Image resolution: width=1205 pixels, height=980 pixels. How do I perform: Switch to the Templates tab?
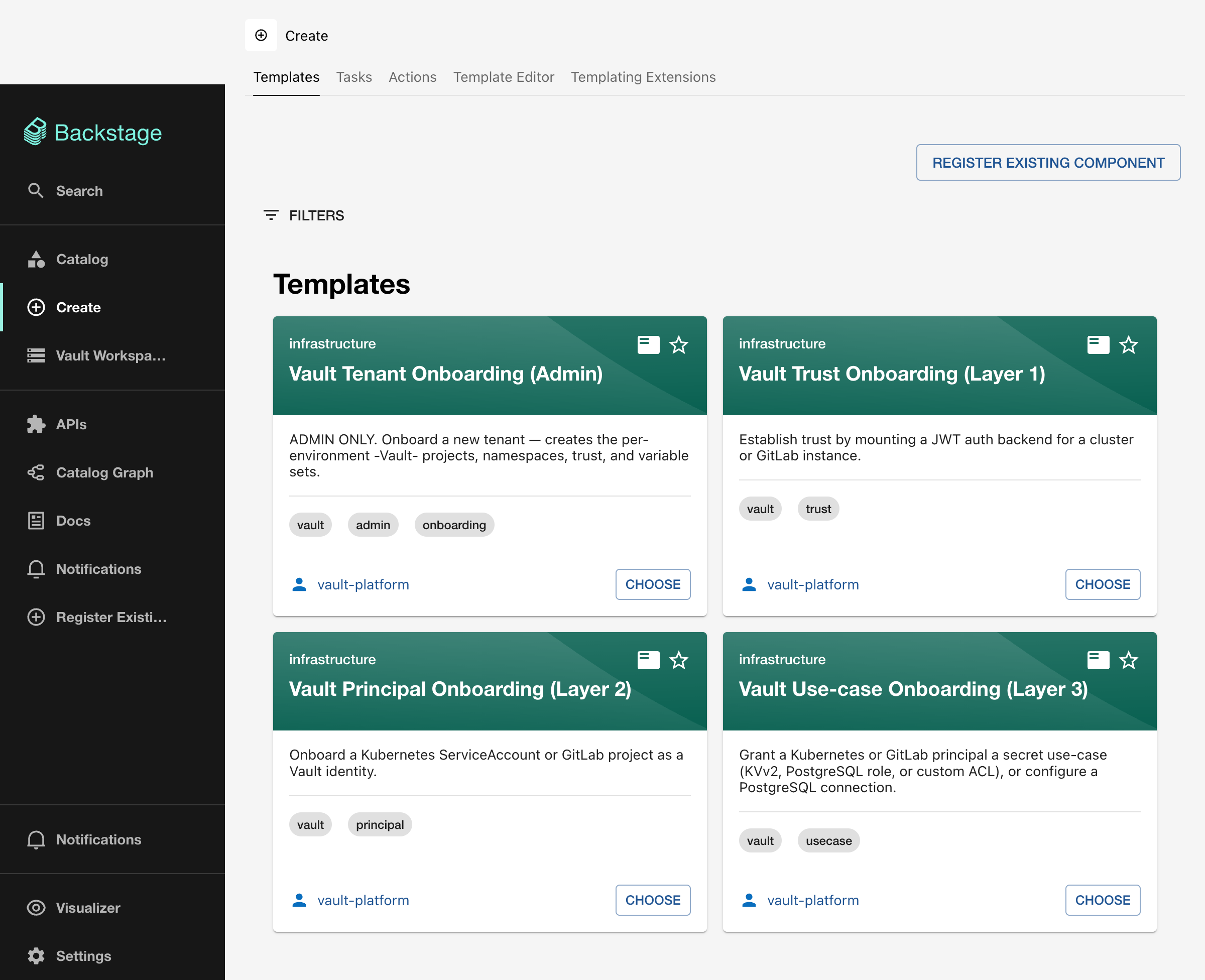click(x=286, y=77)
